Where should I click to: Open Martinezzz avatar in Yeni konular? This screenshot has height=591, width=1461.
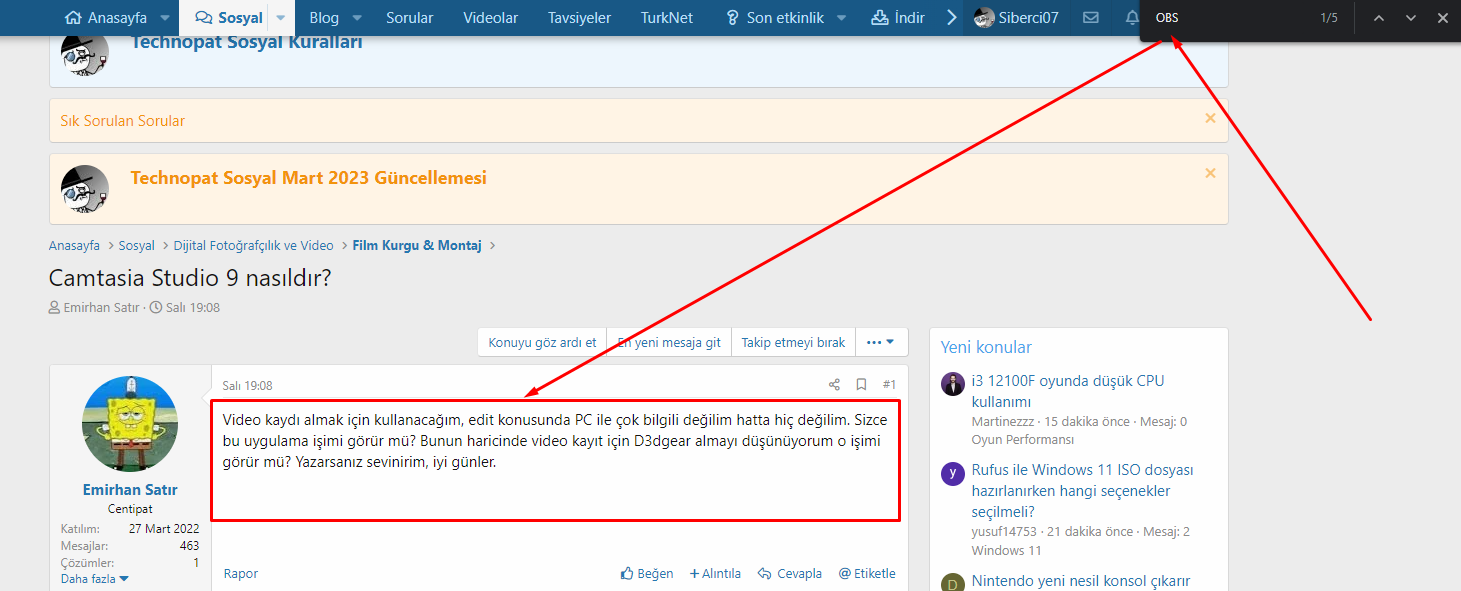pos(953,384)
